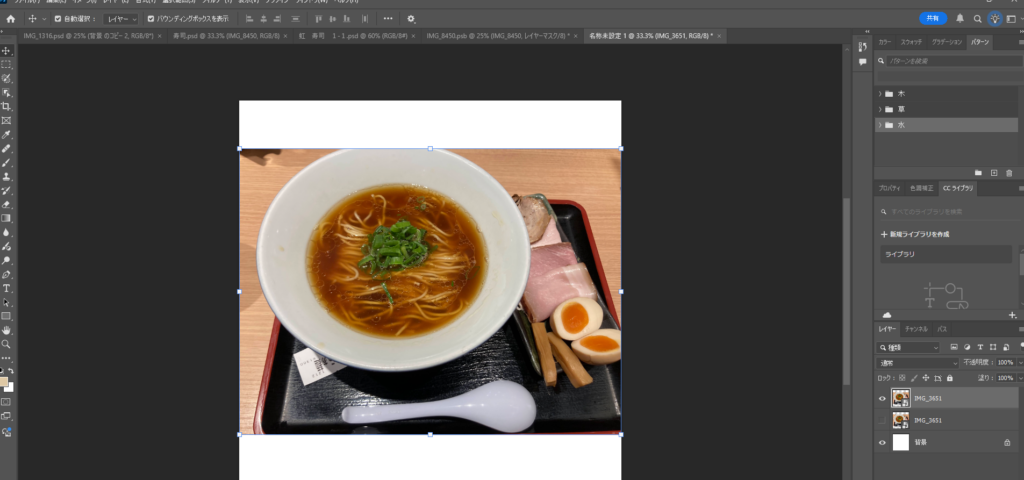Click the trash icon in Patterns panel
The width and height of the screenshot is (1024, 480).
1009,173
